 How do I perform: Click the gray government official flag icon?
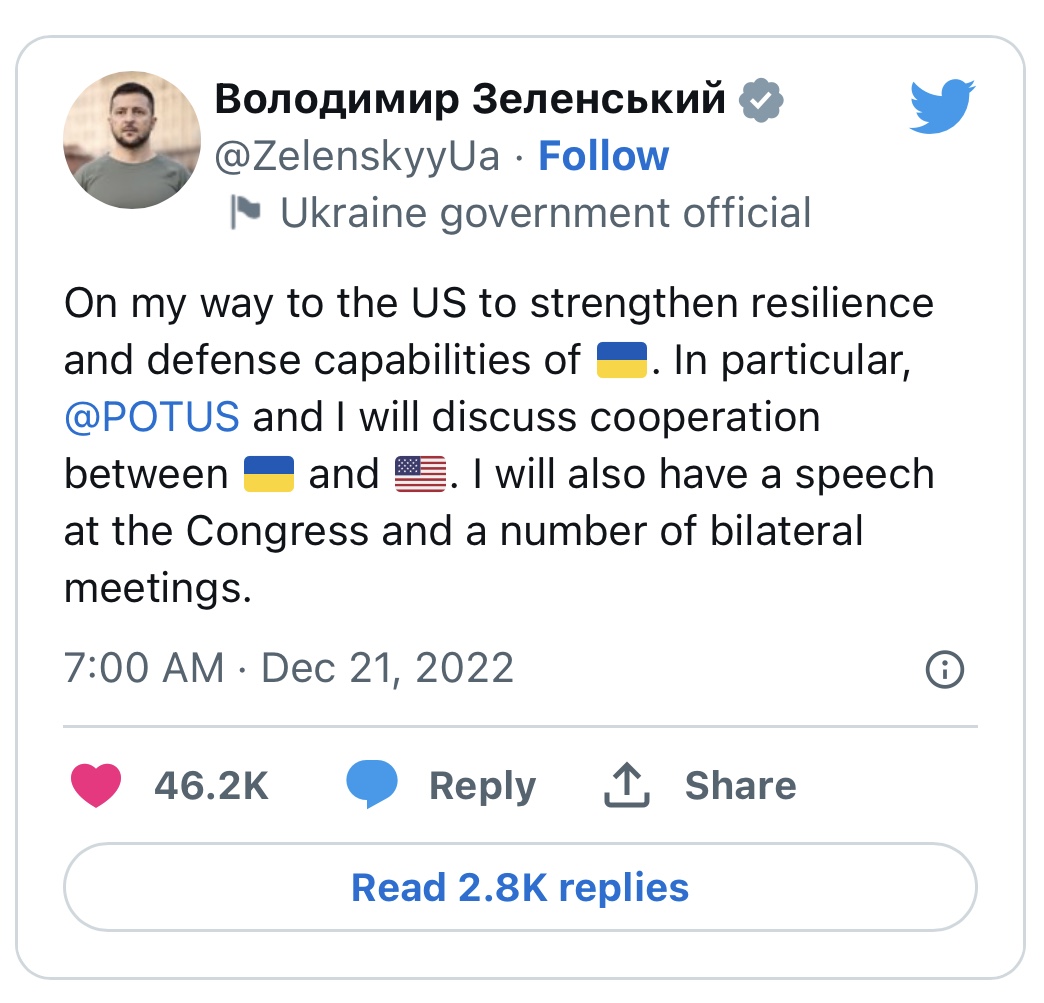coord(245,212)
